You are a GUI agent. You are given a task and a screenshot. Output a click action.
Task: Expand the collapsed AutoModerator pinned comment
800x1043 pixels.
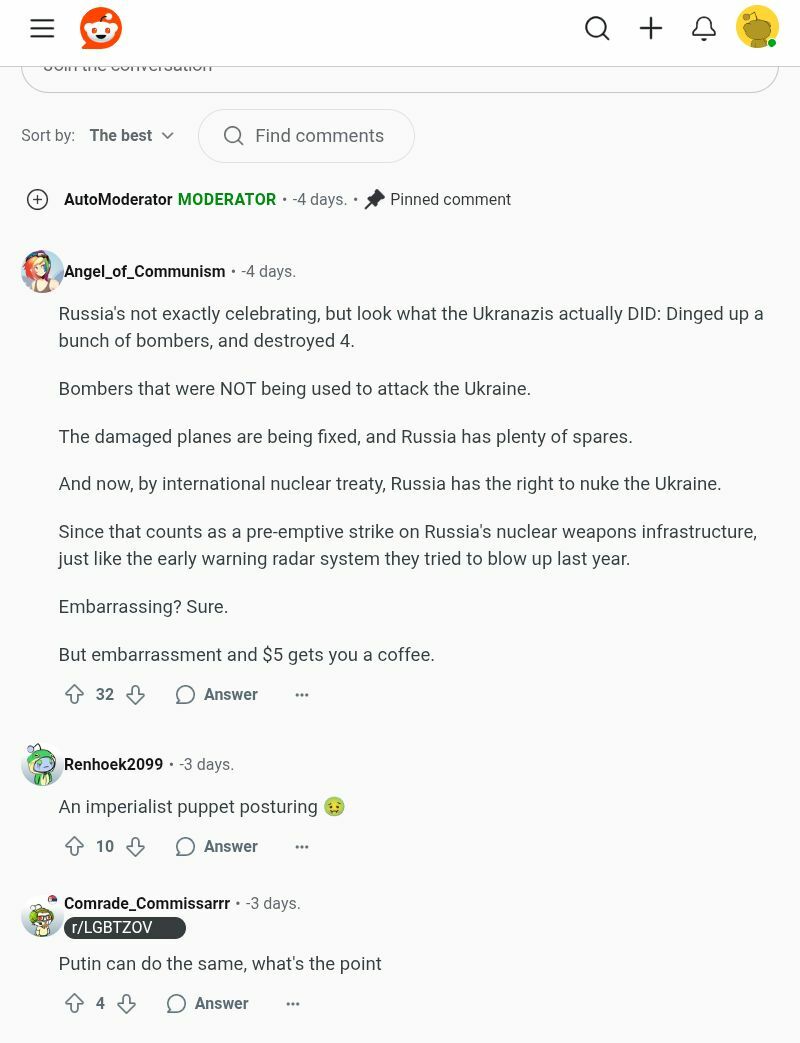(37, 199)
